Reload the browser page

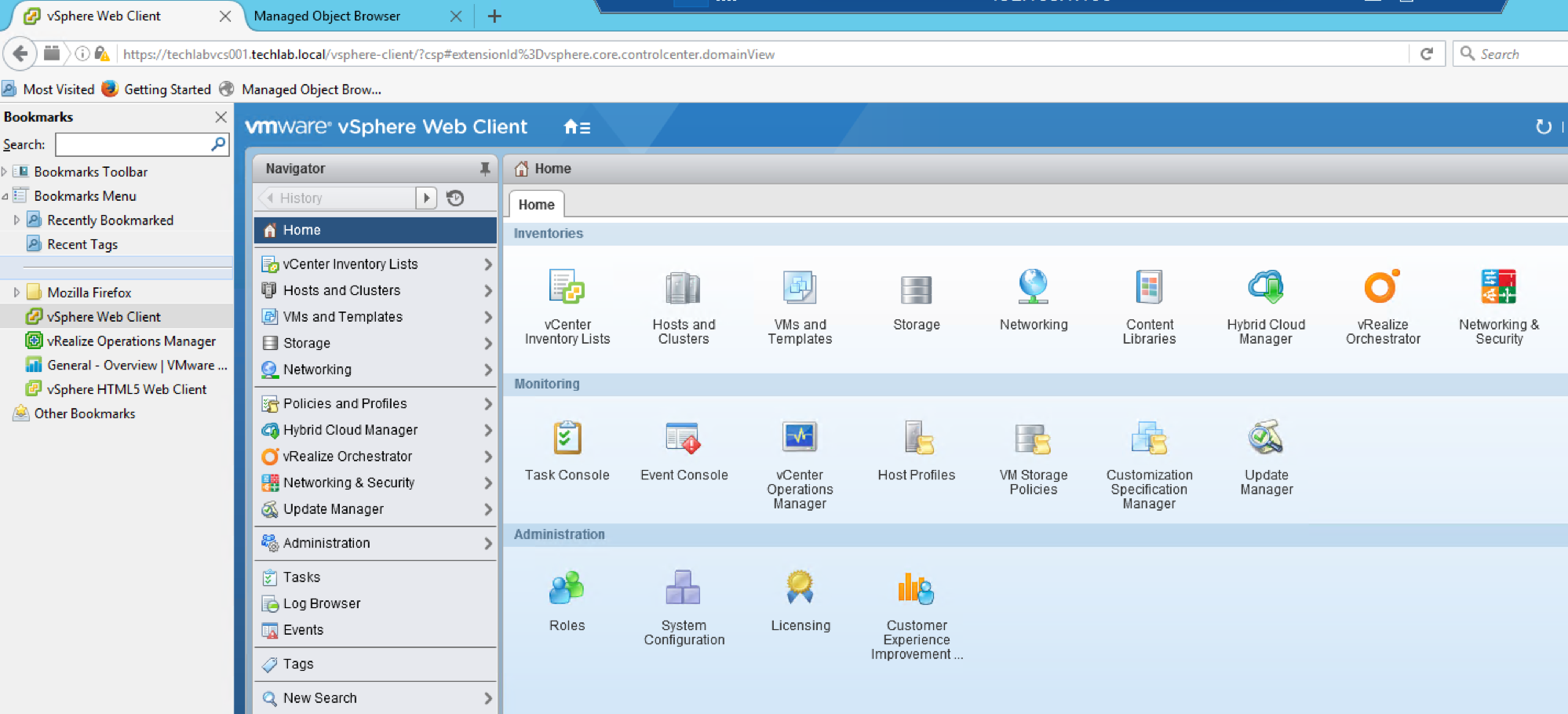(x=1427, y=54)
